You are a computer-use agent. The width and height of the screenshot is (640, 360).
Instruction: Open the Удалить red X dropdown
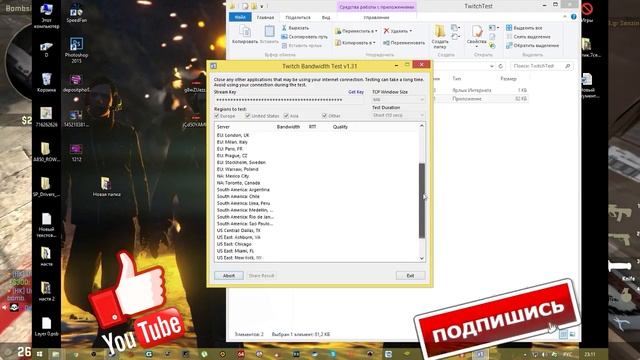point(398,31)
